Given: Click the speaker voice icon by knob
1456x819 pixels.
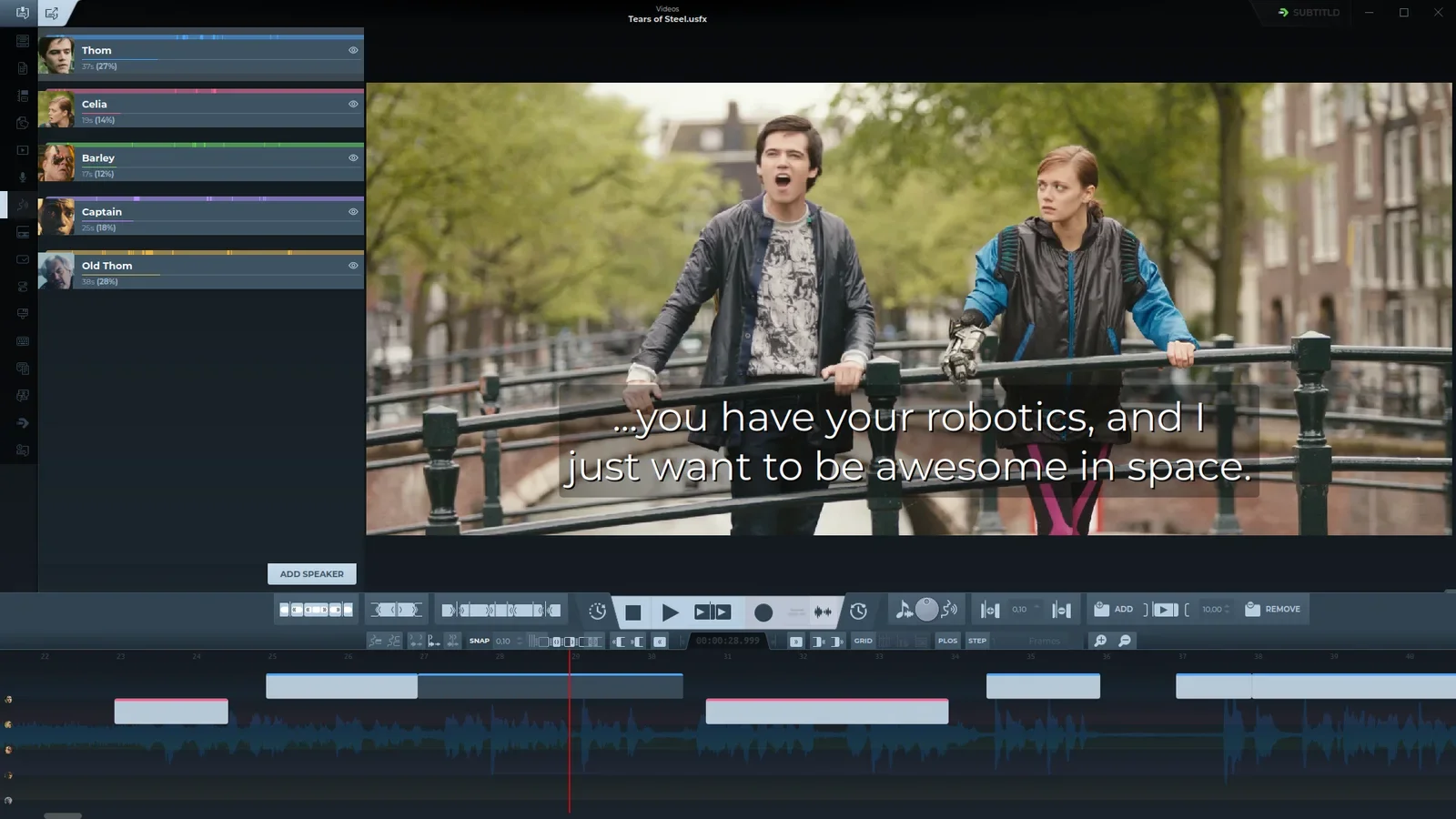Looking at the screenshot, I should 949,609.
